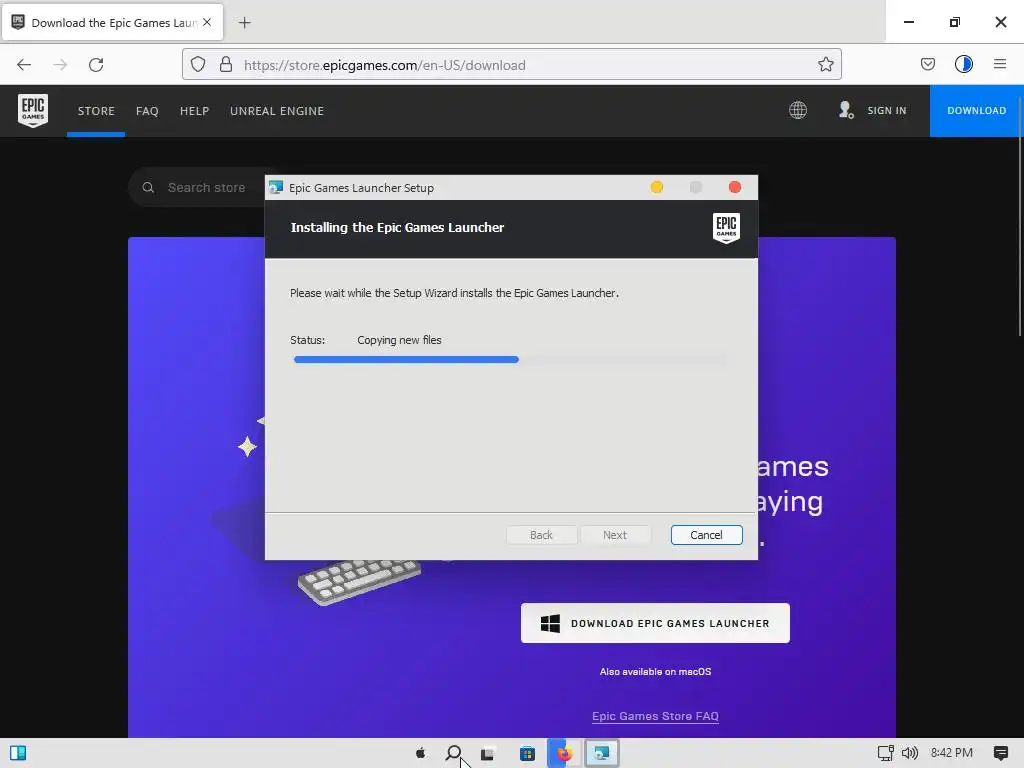Open the notifications icon in tray
The width and height of the screenshot is (1024, 768).
click(1000, 753)
